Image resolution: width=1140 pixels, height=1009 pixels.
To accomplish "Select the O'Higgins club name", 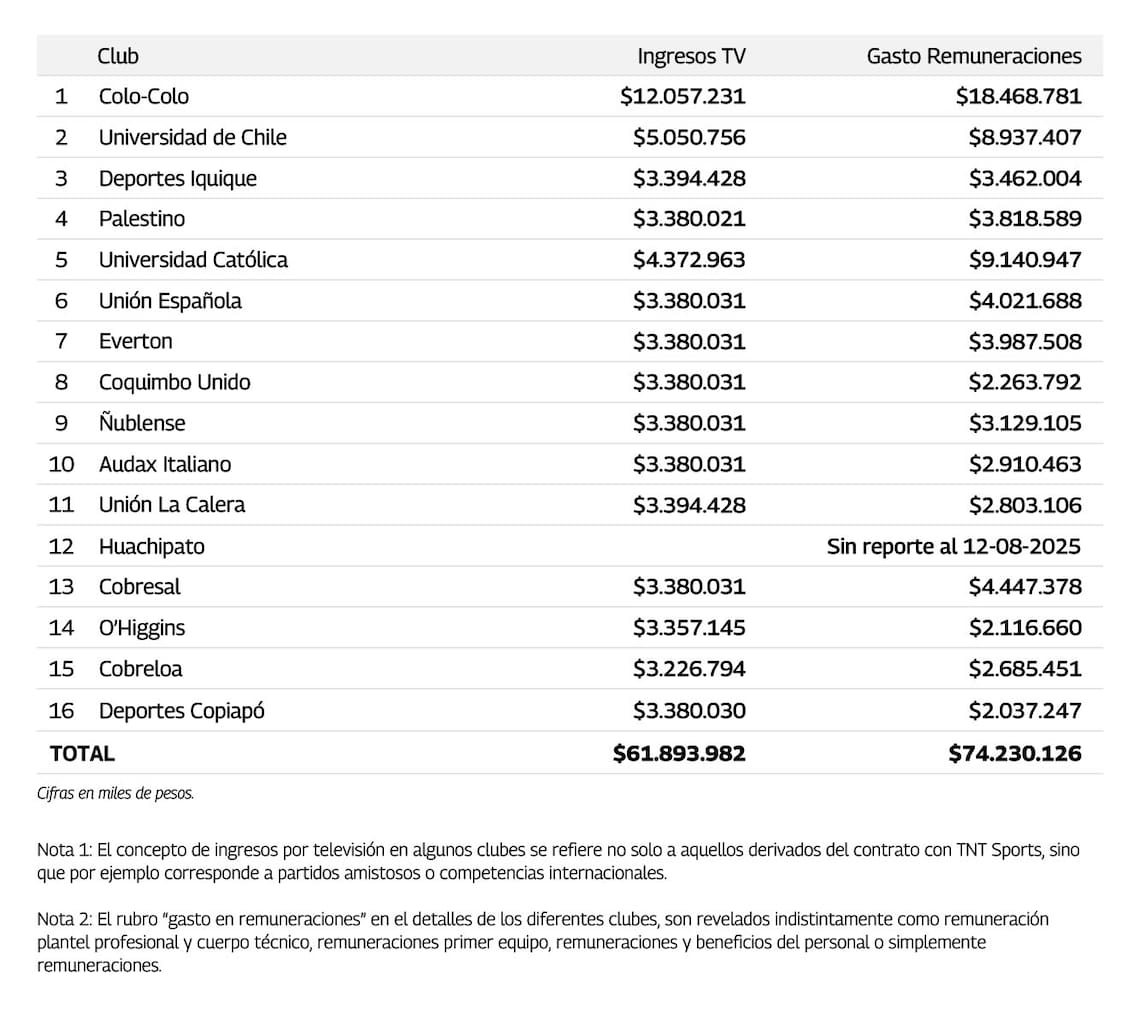I will [x=142, y=627].
